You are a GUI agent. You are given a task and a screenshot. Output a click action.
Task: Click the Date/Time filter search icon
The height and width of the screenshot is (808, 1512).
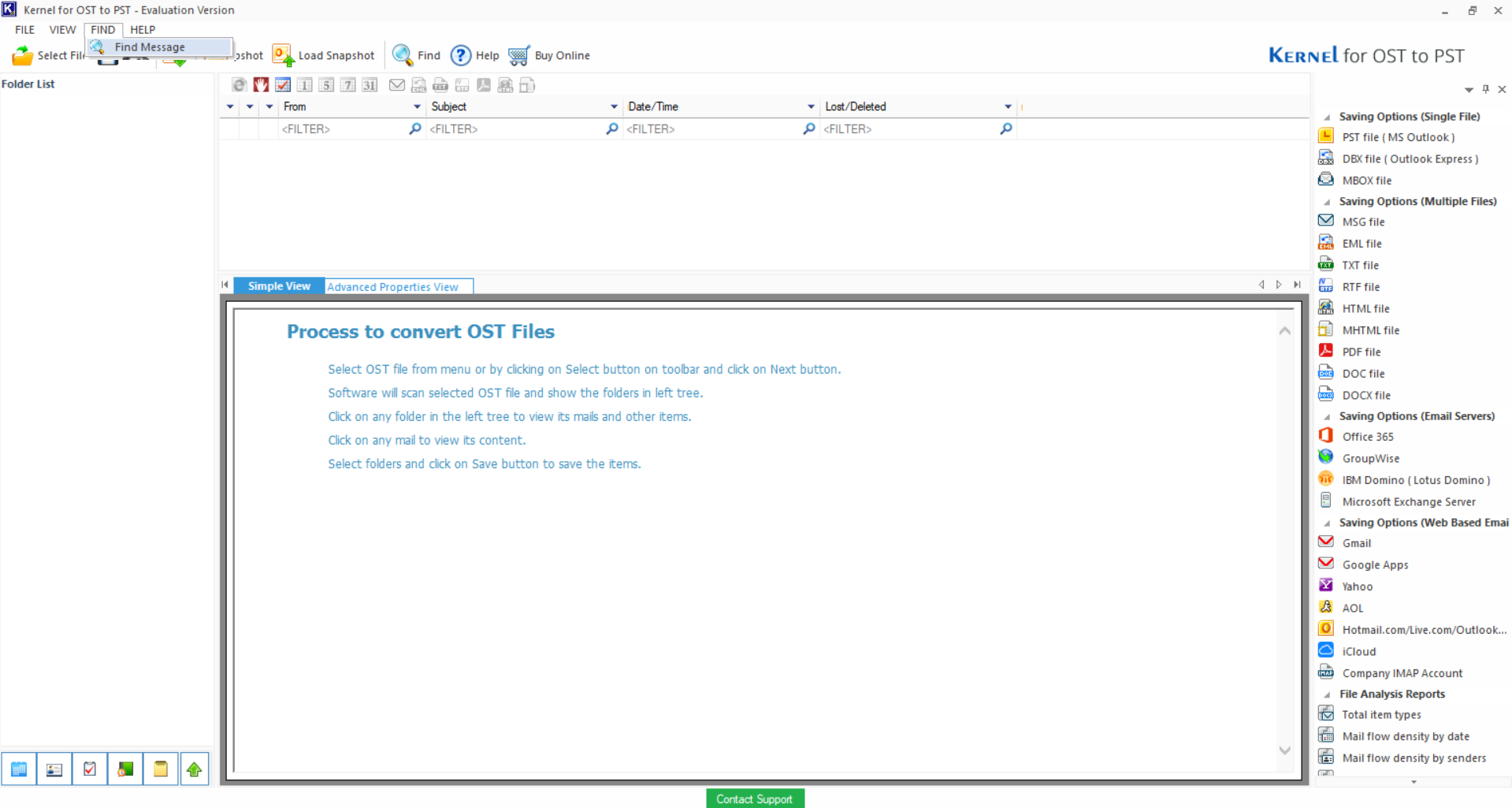click(x=809, y=128)
